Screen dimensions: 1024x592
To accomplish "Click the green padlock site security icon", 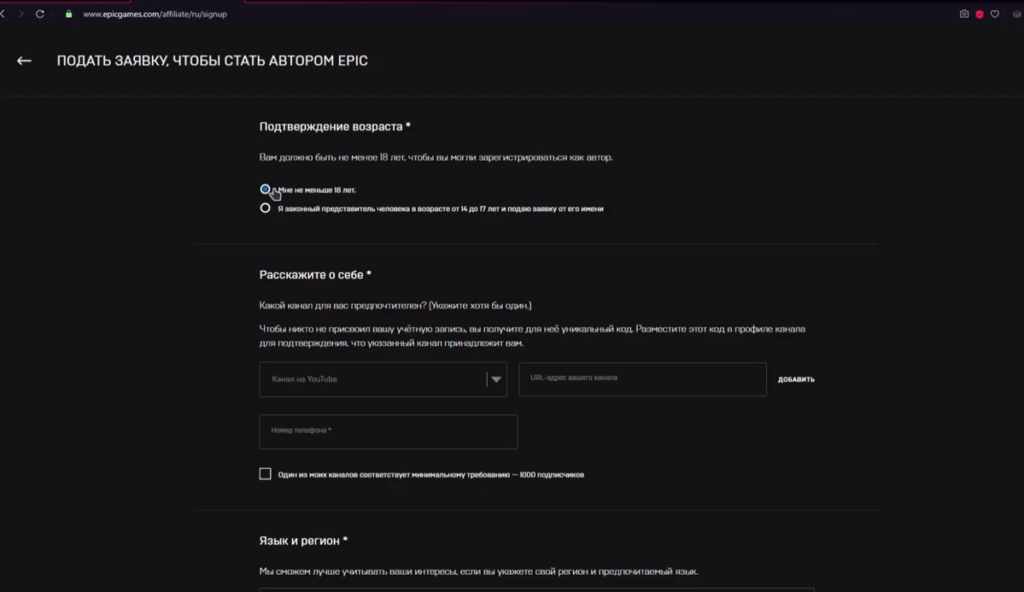I will pos(69,14).
